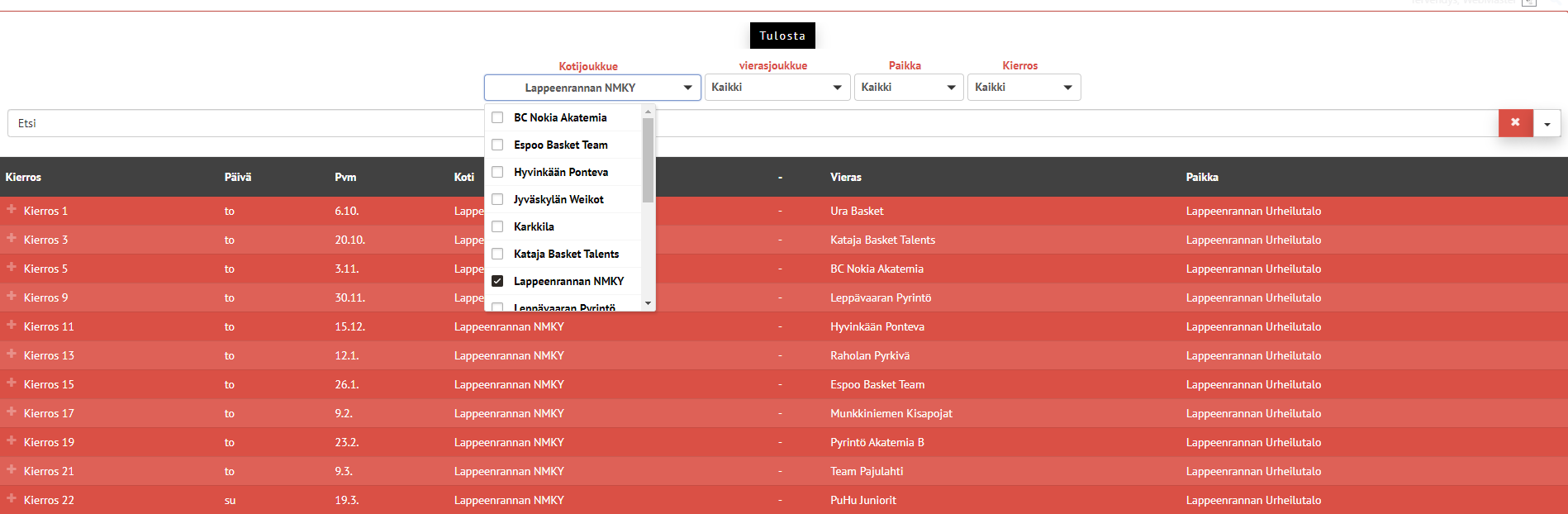Click the Munkkiniemen Kisapojat cell
Screen dimensions: 1568x514
(x=891, y=413)
